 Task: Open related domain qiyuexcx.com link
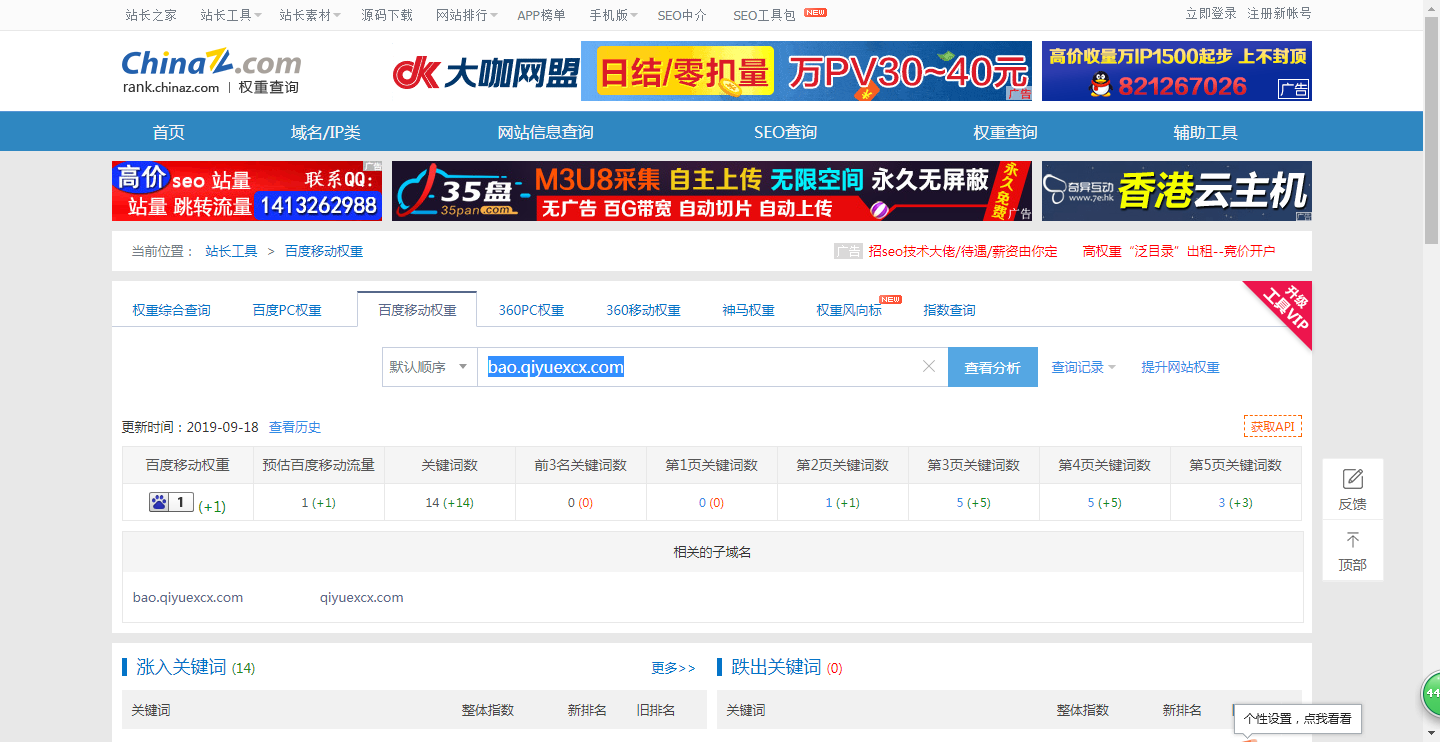coord(361,597)
